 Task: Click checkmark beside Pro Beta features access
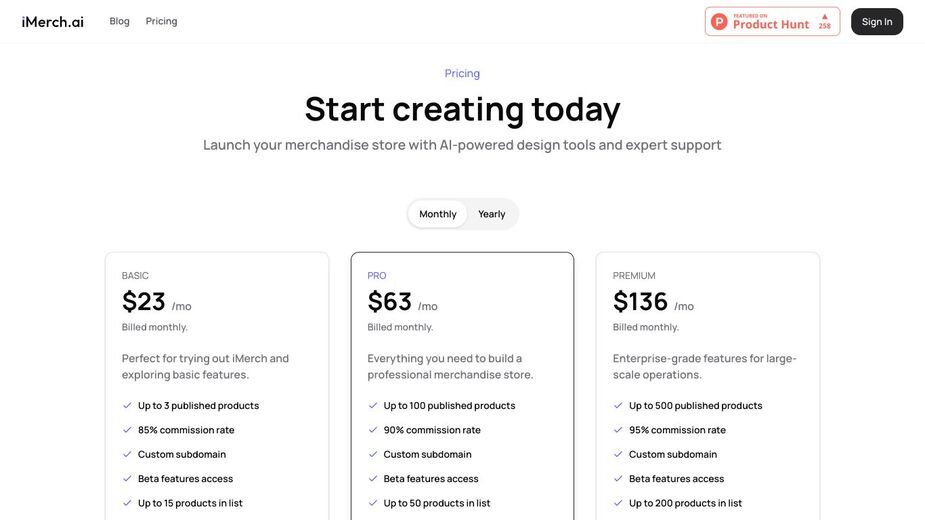tap(372, 479)
